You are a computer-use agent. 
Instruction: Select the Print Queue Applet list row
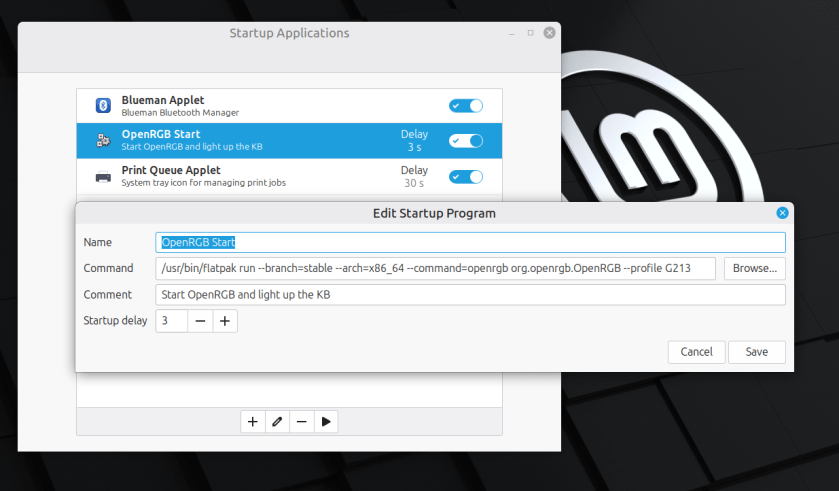[x=250, y=177]
